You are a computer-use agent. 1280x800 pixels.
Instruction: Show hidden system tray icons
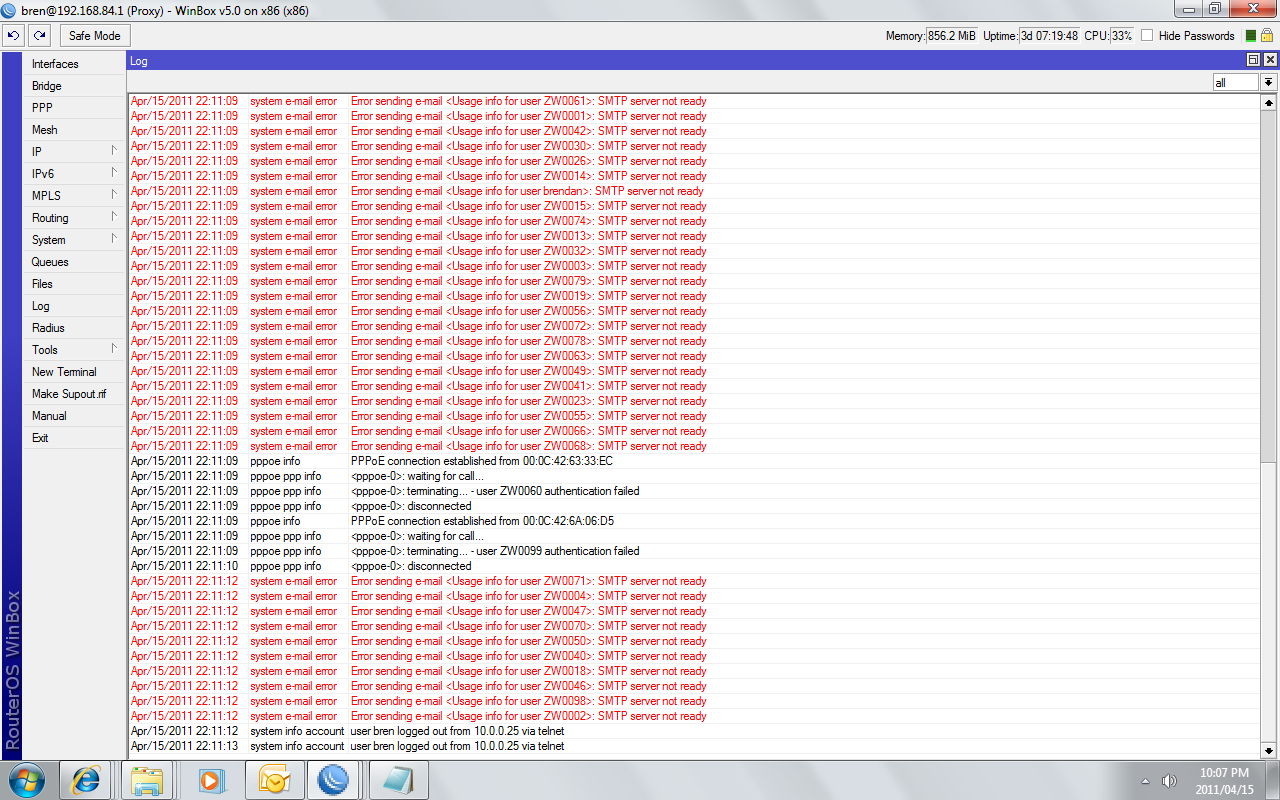coord(1145,780)
